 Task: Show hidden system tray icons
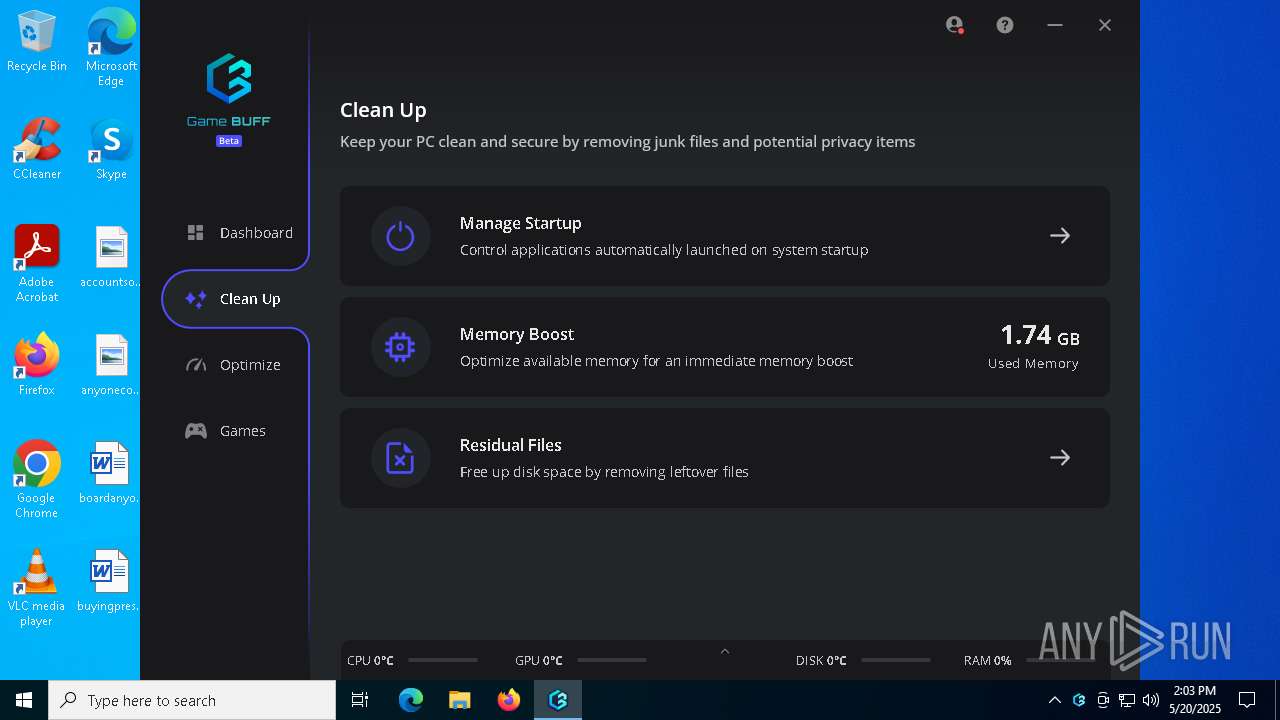click(1055, 700)
